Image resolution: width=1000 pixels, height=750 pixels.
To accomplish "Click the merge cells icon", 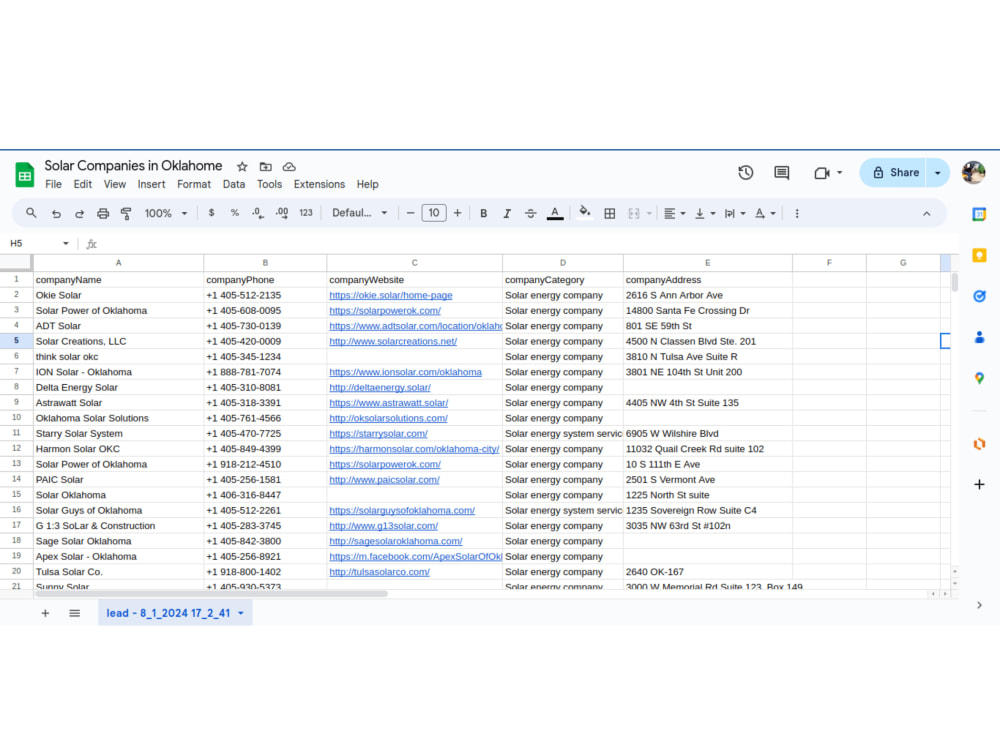I will coord(633,214).
